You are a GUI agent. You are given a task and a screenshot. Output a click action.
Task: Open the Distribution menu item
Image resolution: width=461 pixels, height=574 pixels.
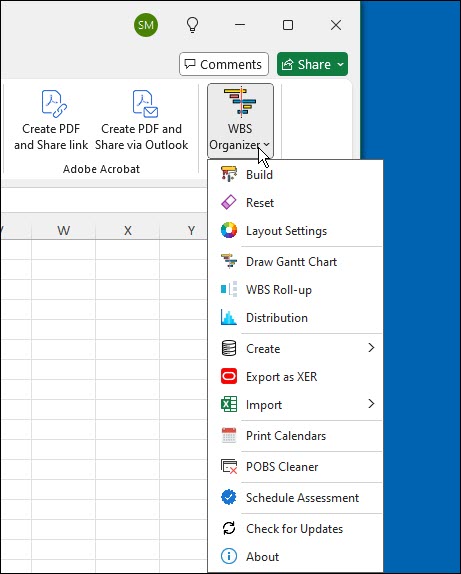pyautogui.click(x=295, y=317)
